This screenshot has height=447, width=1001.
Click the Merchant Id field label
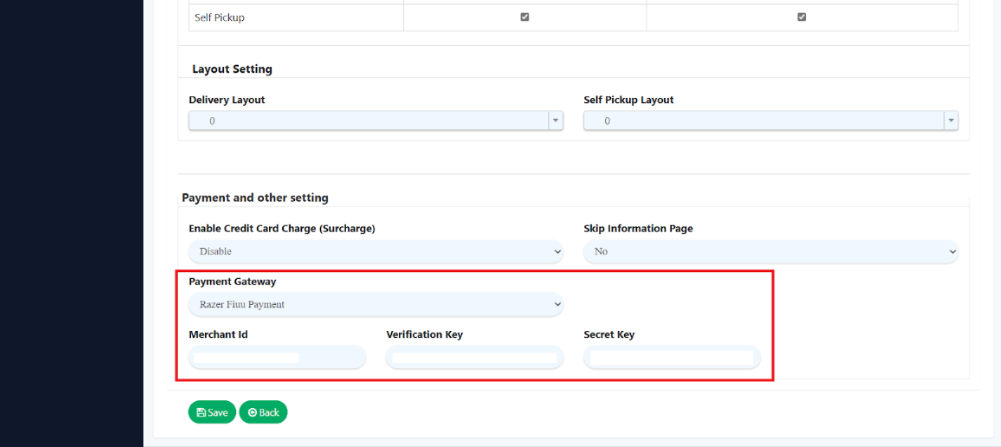coord(218,334)
